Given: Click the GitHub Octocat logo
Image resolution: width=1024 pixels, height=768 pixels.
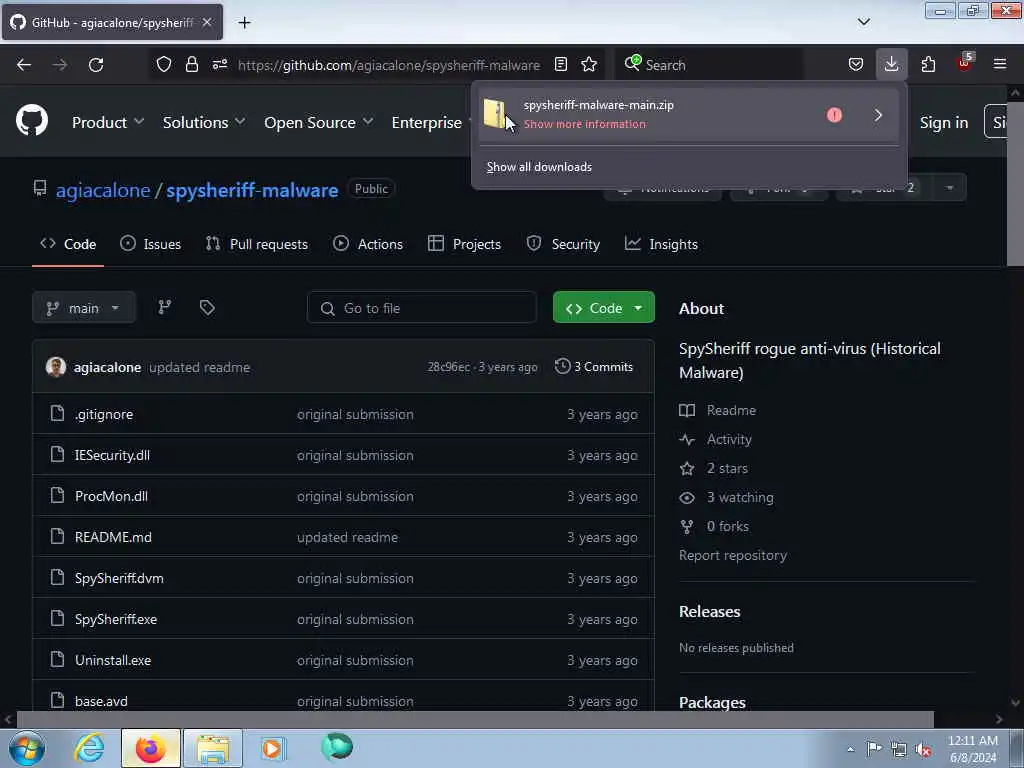Looking at the screenshot, I should pyautogui.click(x=32, y=121).
